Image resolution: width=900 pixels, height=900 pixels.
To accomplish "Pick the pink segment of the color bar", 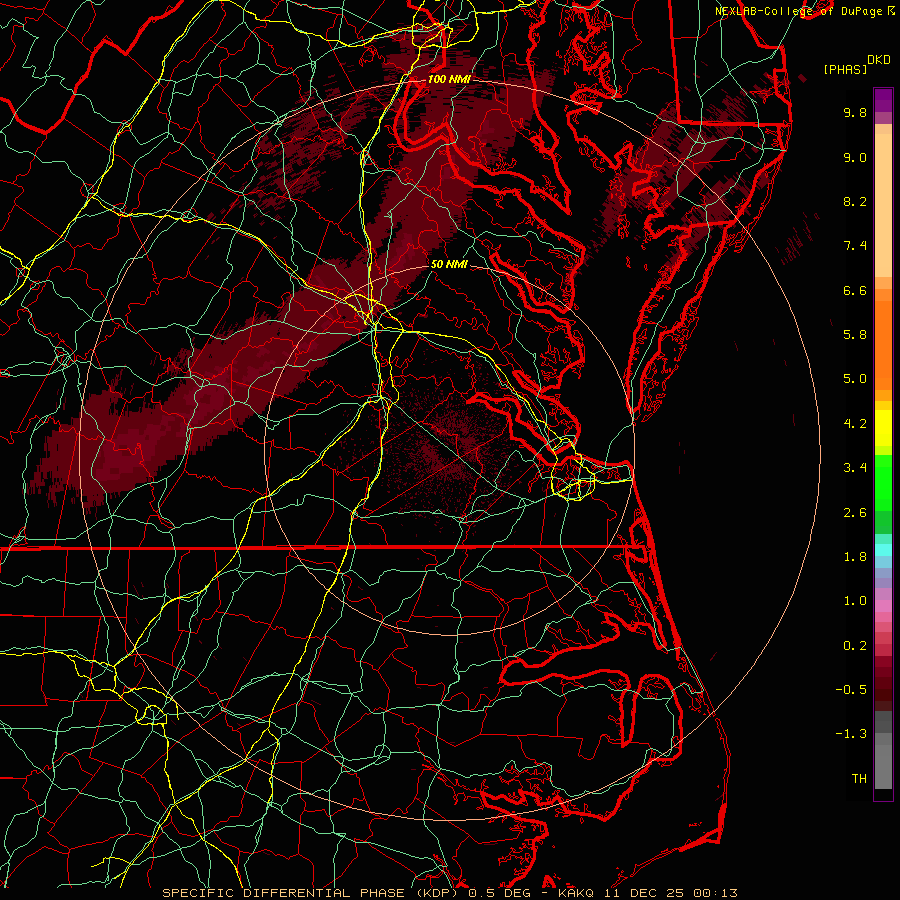I will click(x=883, y=606).
